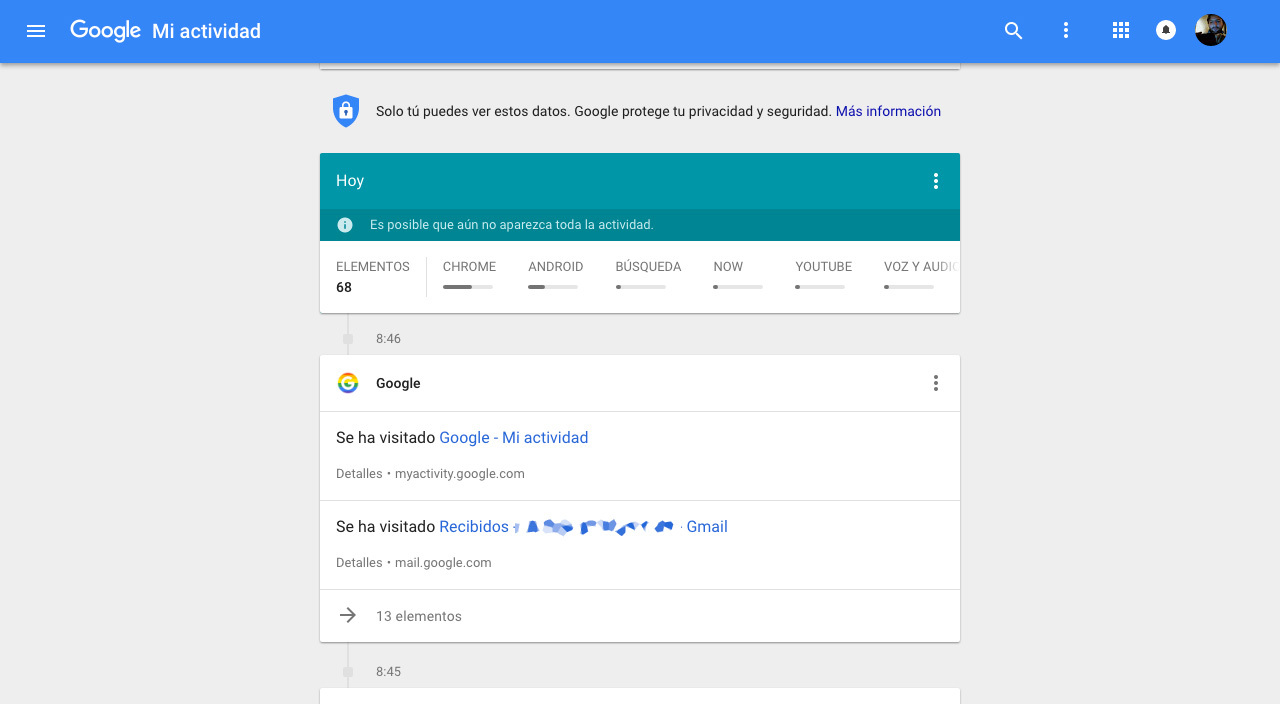The width and height of the screenshot is (1280, 704).
Task: Open the hamburger main menu
Action: [x=36, y=31]
